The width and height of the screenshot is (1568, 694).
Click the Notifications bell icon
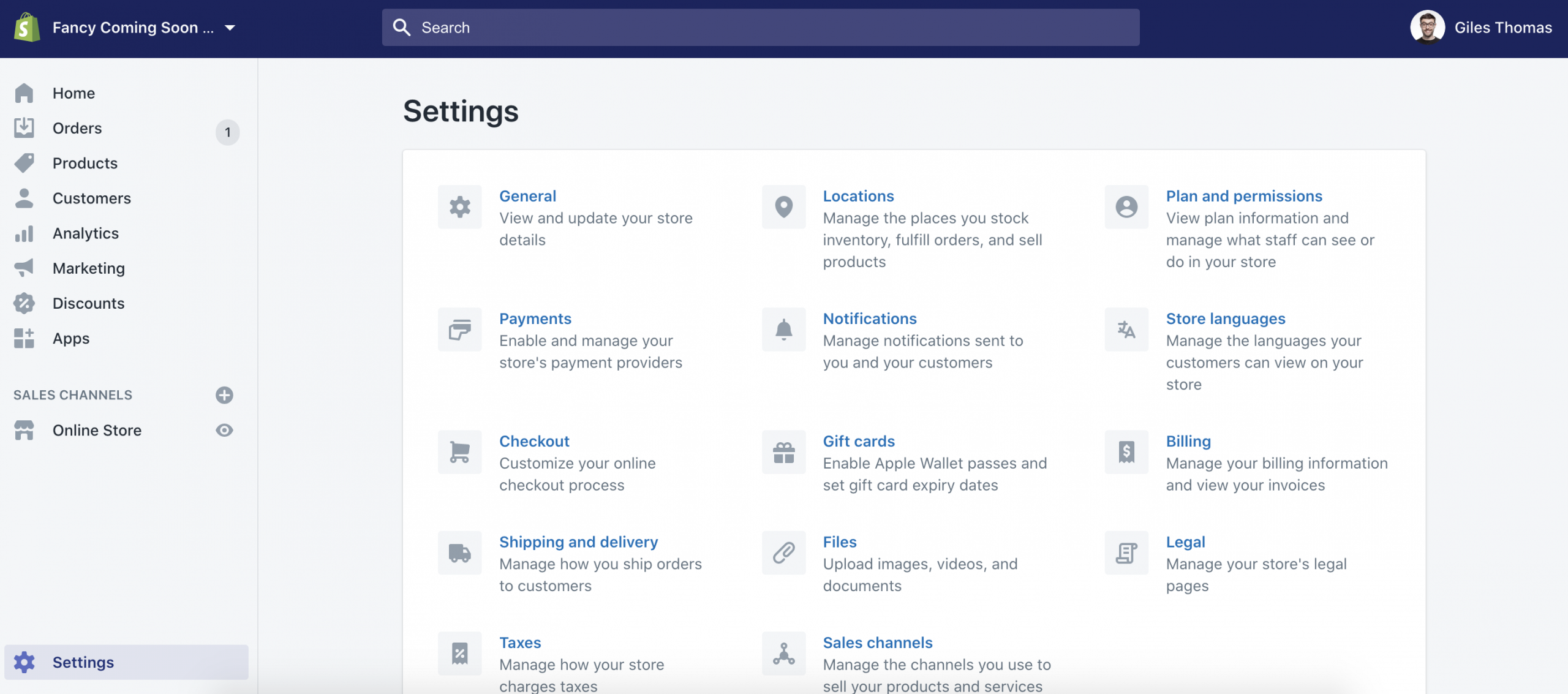click(x=783, y=330)
